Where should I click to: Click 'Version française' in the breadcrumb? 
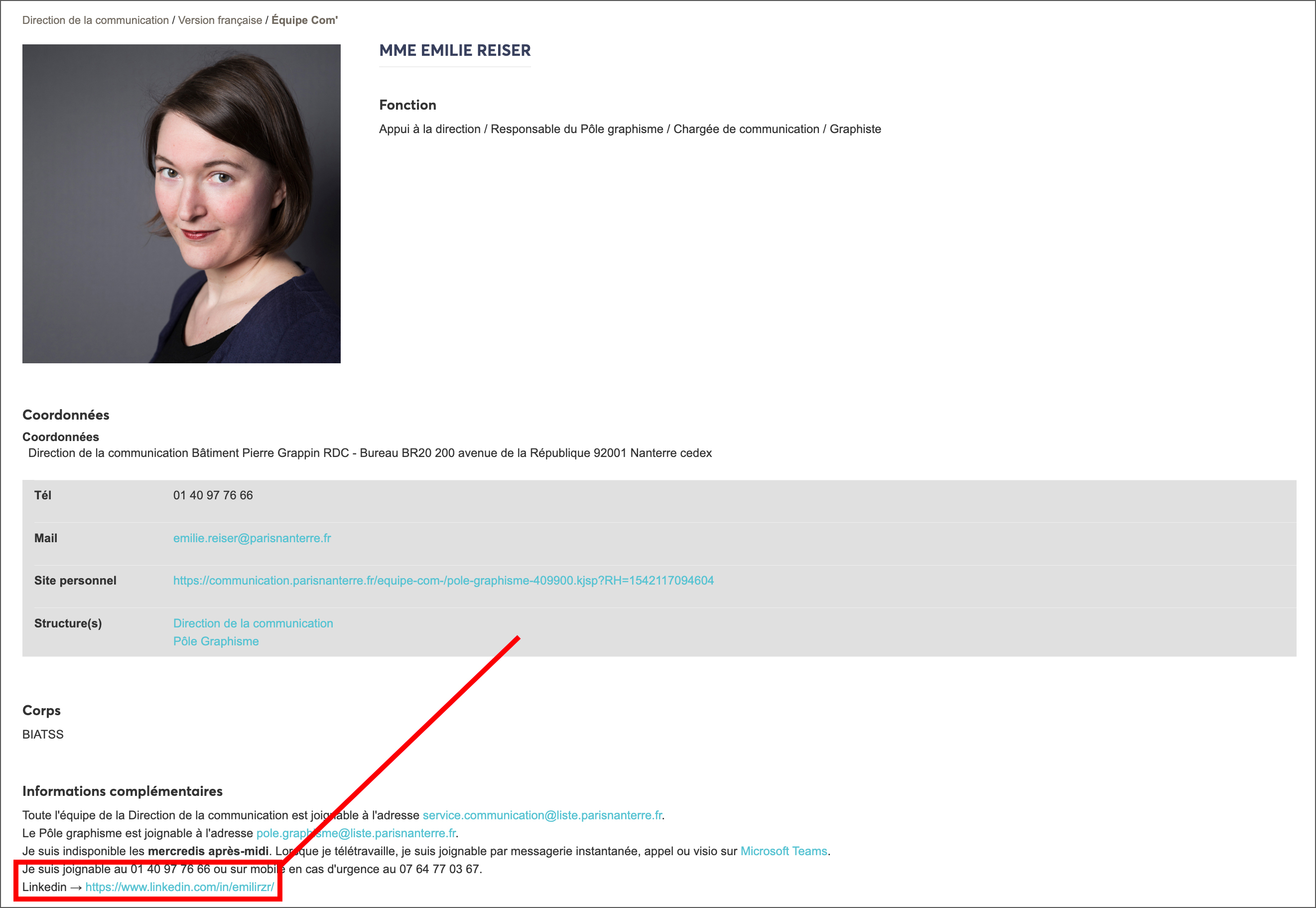click(x=220, y=20)
